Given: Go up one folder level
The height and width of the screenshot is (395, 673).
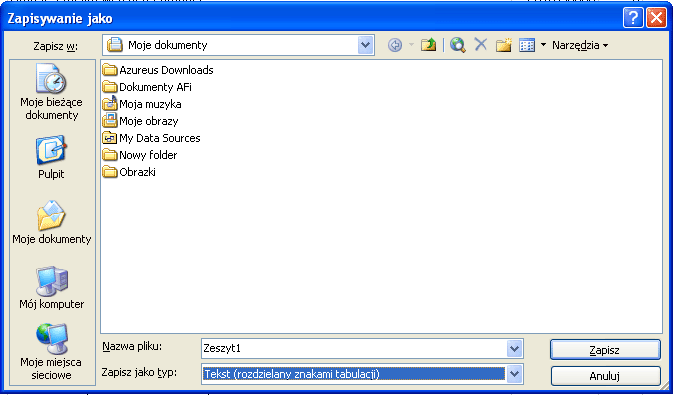Looking at the screenshot, I should click(428, 45).
